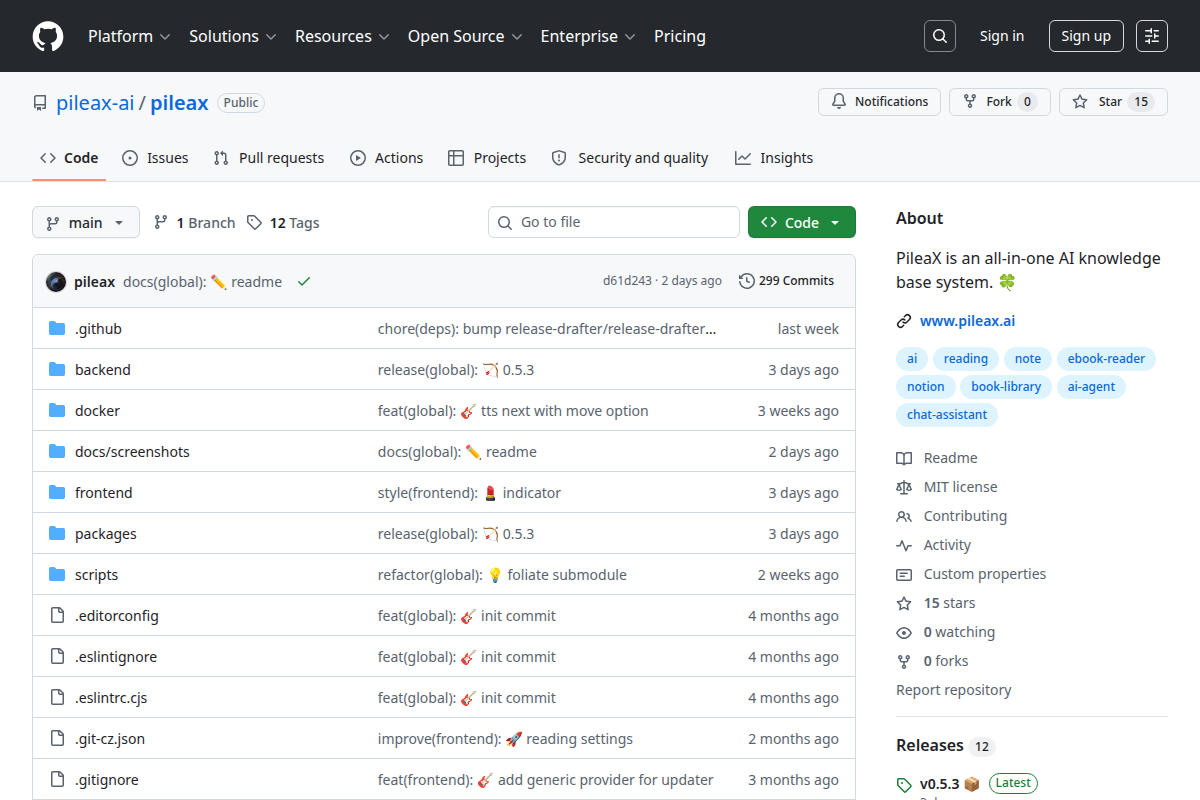
Task: Click the link icon beside www.pileax.ai
Action: (x=904, y=321)
